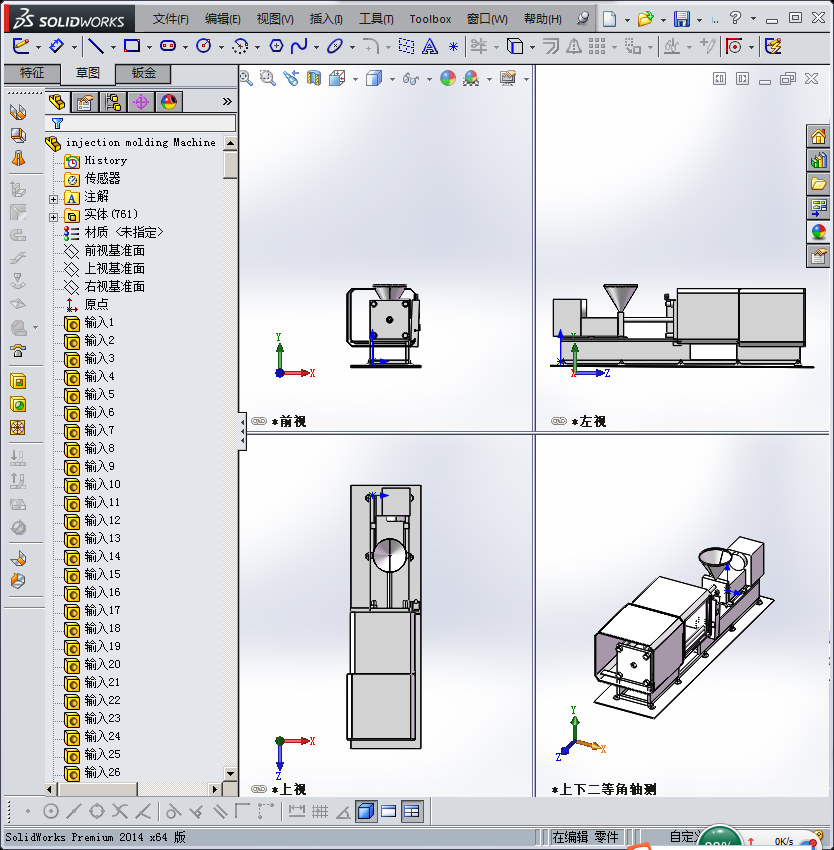Screen dimensions: 834x850
Task: Open the display style dropdown arrow
Action: tap(392, 80)
